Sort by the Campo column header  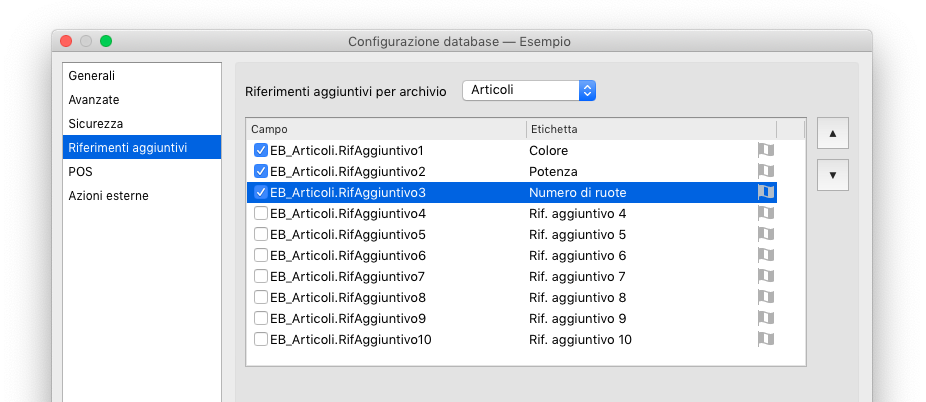pyautogui.click(x=386, y=129)
